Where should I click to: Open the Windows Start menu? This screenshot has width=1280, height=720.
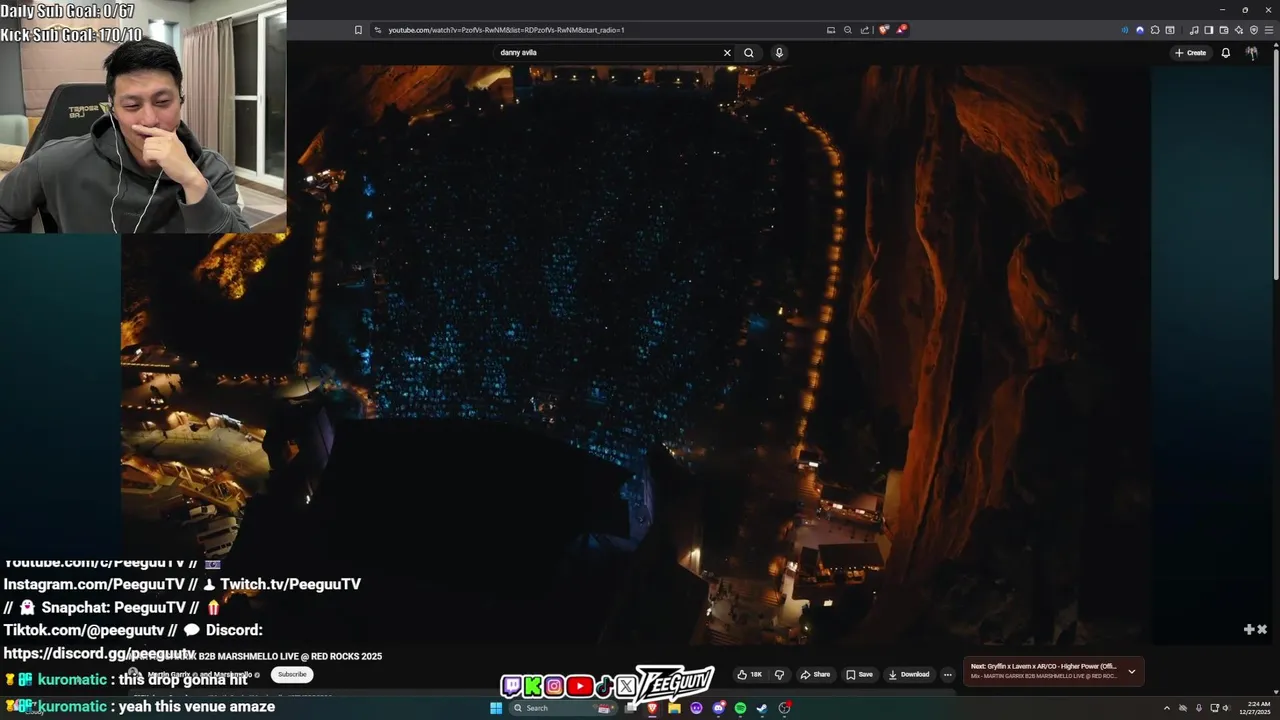496,708
